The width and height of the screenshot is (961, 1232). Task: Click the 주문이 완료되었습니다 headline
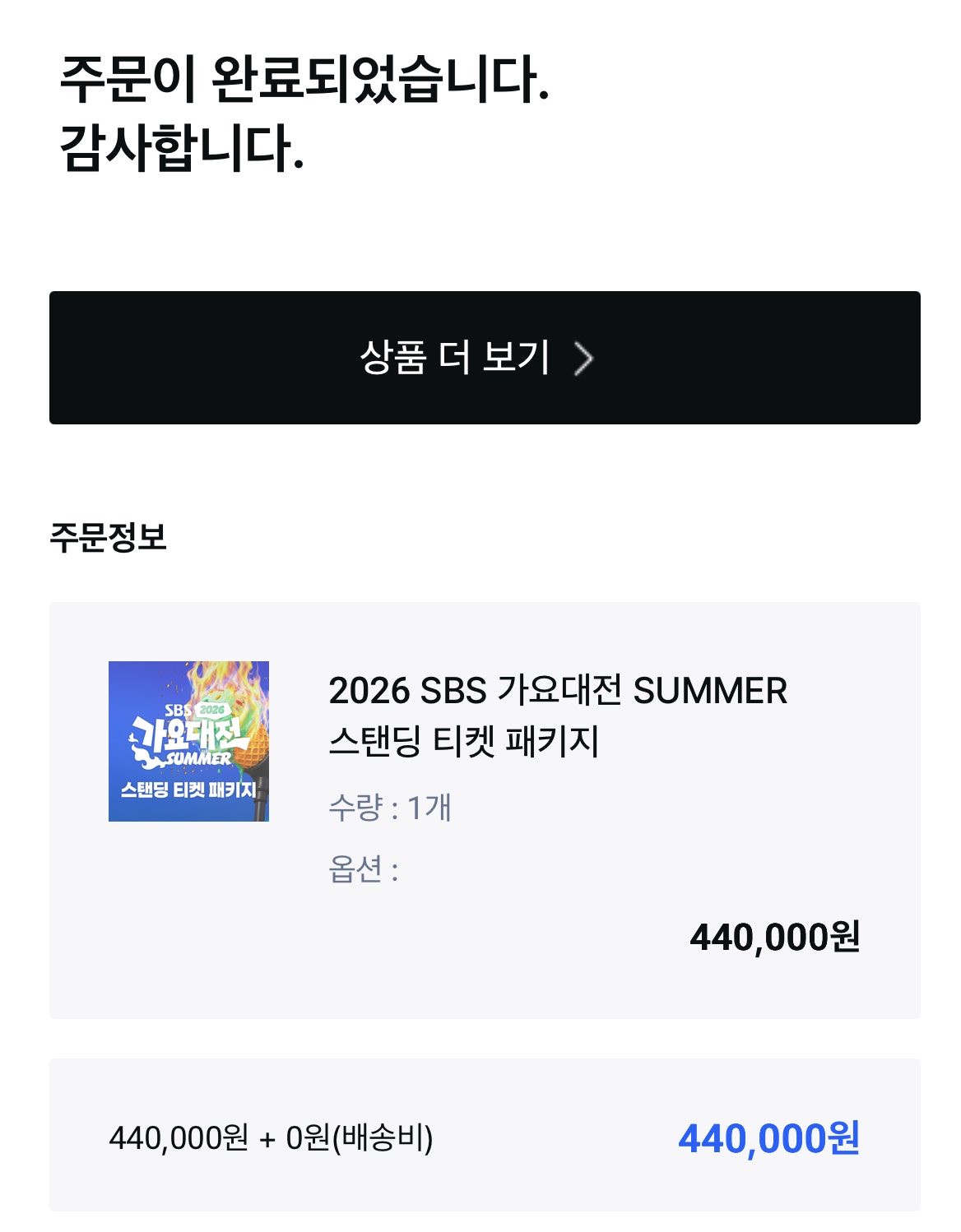304,80
